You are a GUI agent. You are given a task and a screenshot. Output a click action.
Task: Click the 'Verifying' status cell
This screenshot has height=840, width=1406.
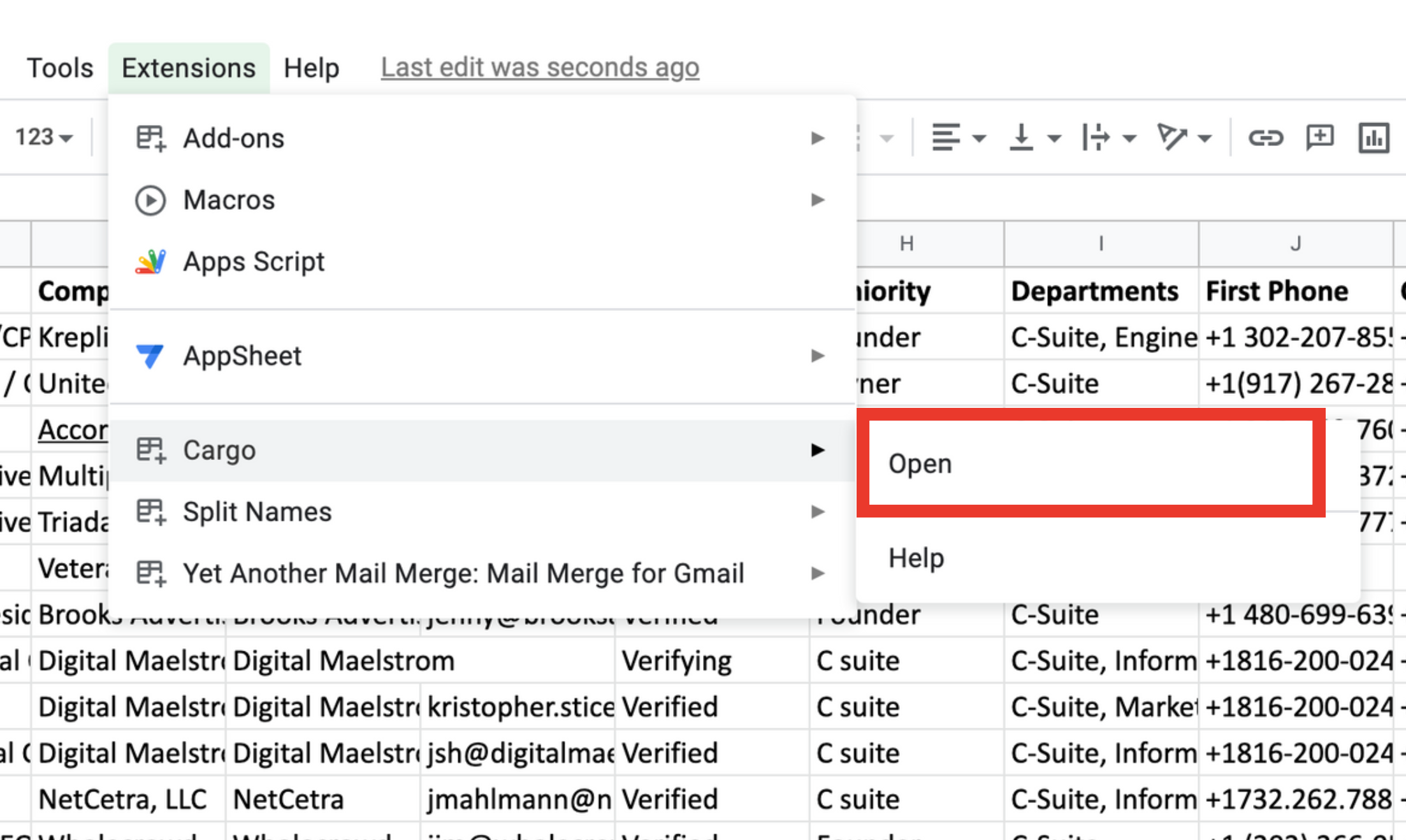point(712,661)
